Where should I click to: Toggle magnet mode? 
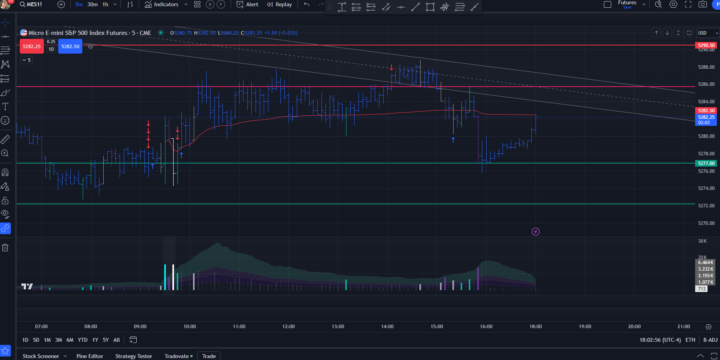(x=5, y=172)
